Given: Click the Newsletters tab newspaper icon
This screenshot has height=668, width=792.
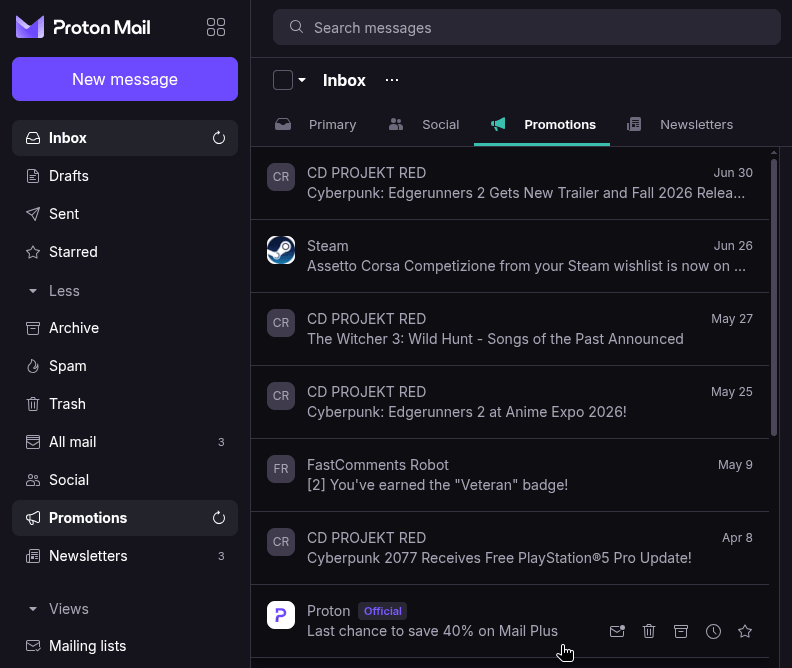Looking at the screenshot, I should click(634, 124).
